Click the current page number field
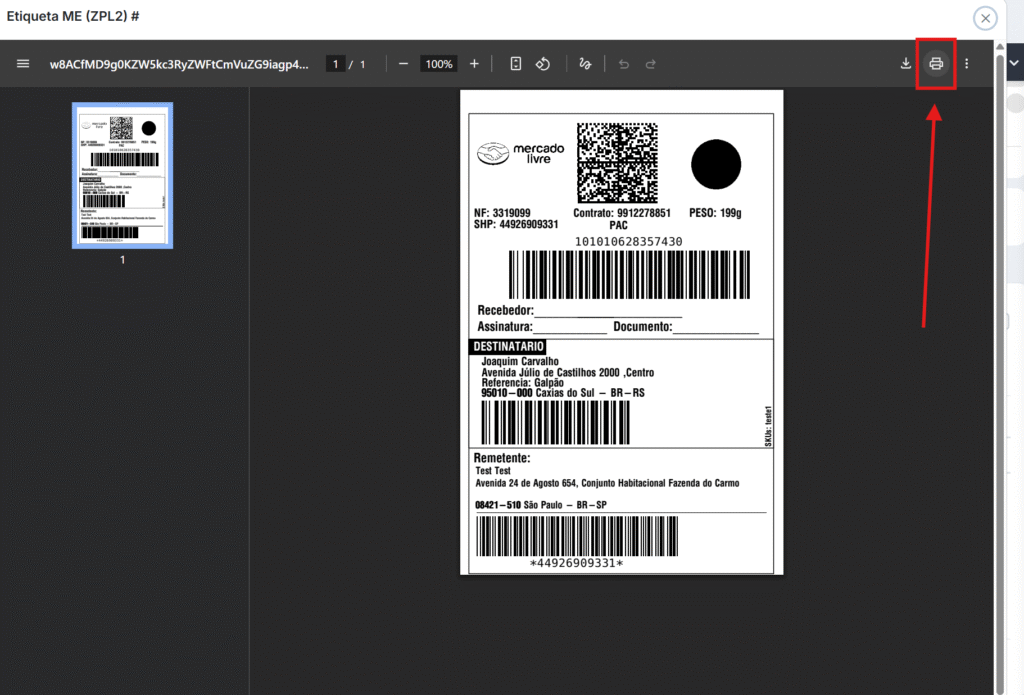 (337, 64)
